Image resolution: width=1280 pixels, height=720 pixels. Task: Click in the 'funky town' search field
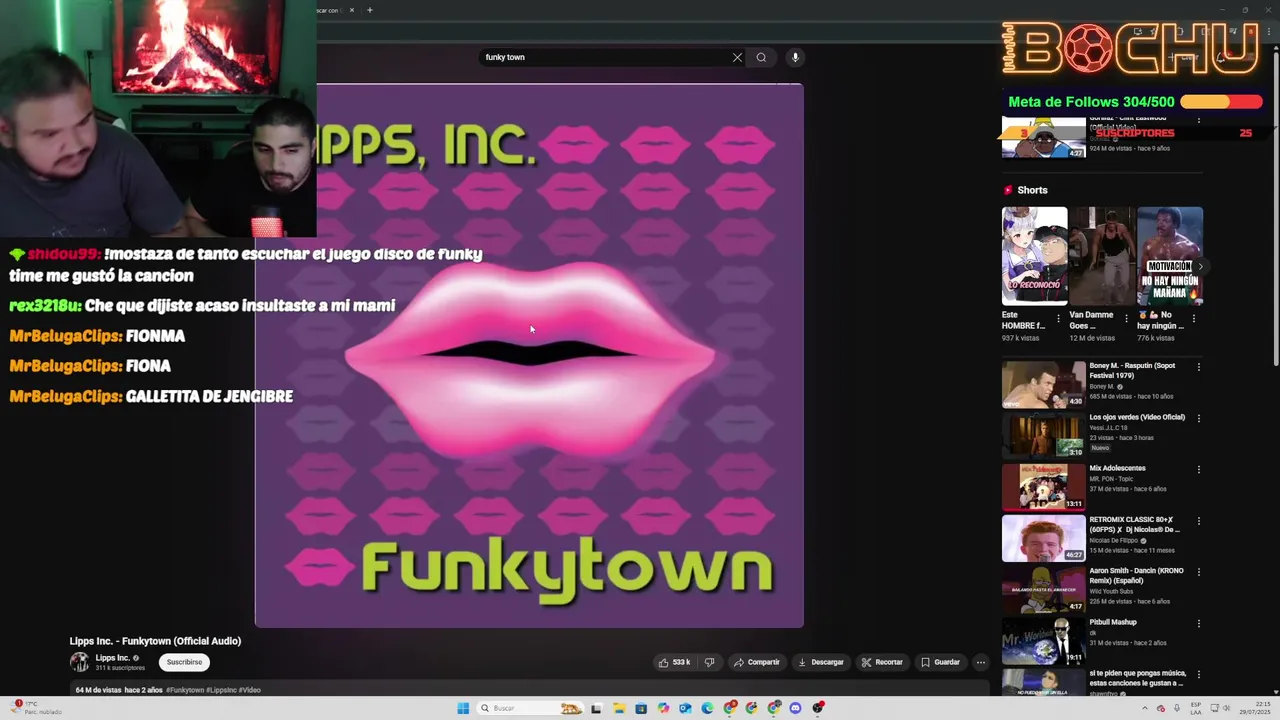(x=604, y=57)
